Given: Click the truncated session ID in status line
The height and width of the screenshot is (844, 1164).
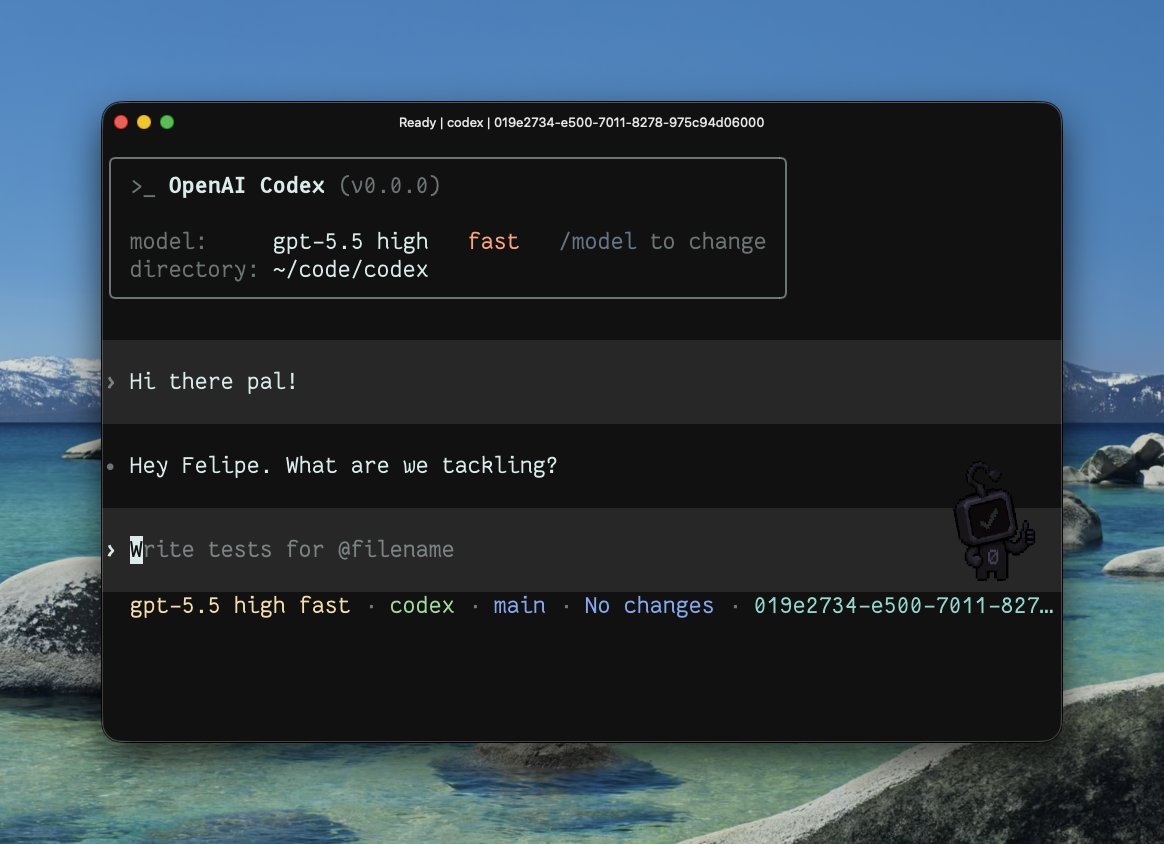Looking at the screenshot, I should [903, 606].
